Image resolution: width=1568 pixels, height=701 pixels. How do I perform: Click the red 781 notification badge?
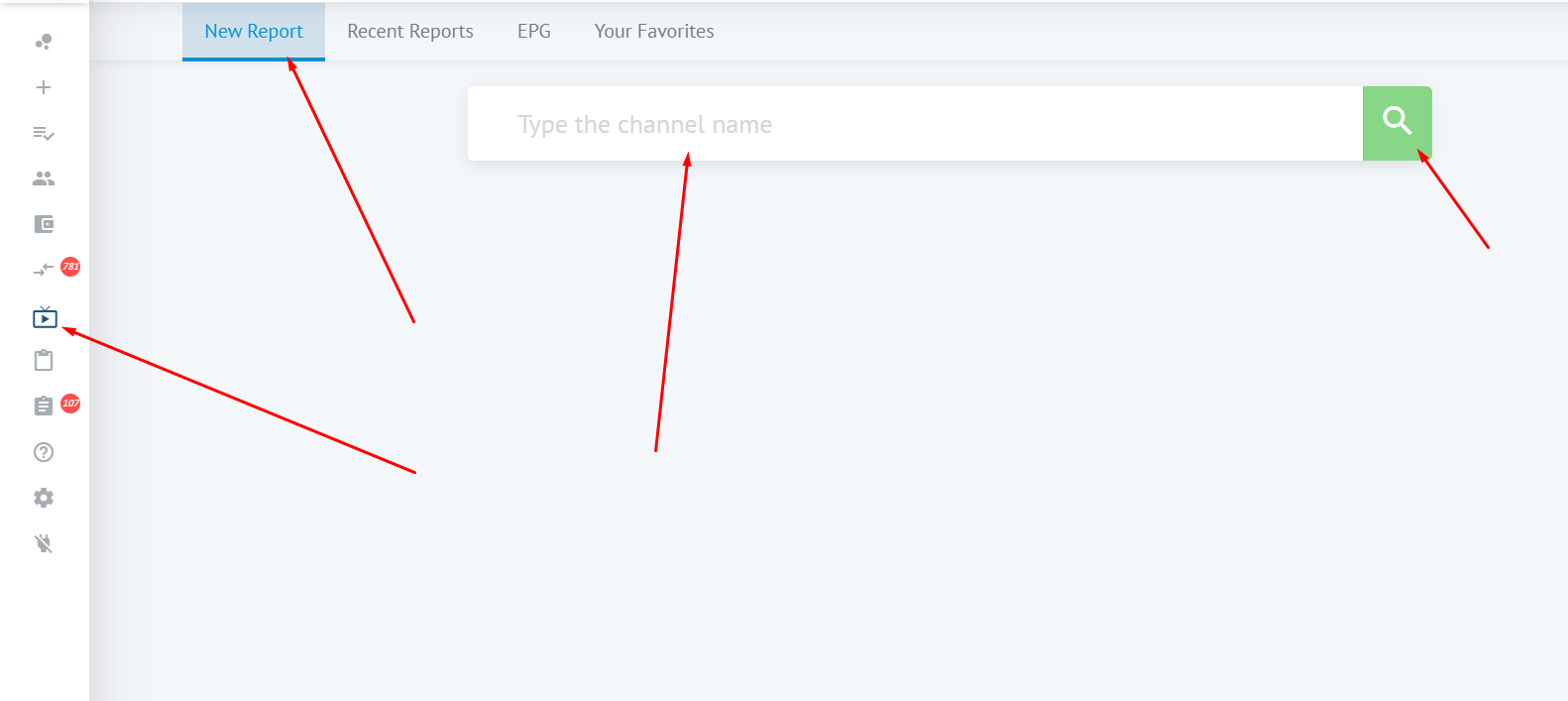pyautogui.click(x=70, y=266)
